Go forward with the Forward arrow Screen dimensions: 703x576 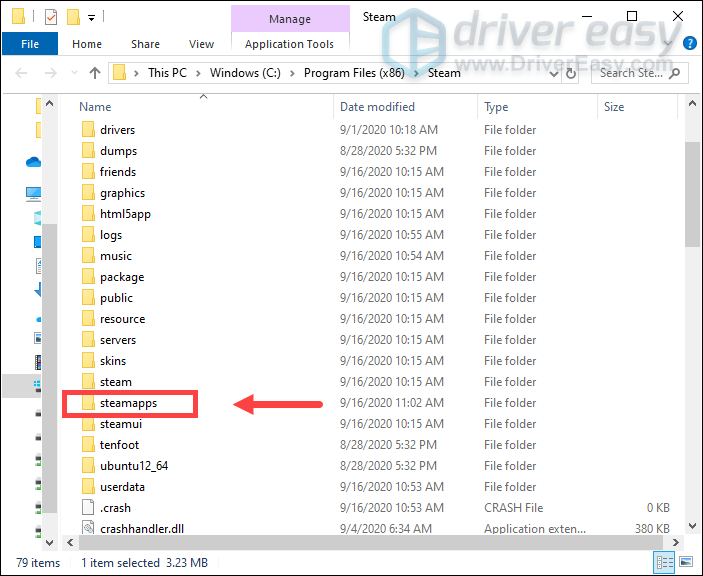[50, 73]
